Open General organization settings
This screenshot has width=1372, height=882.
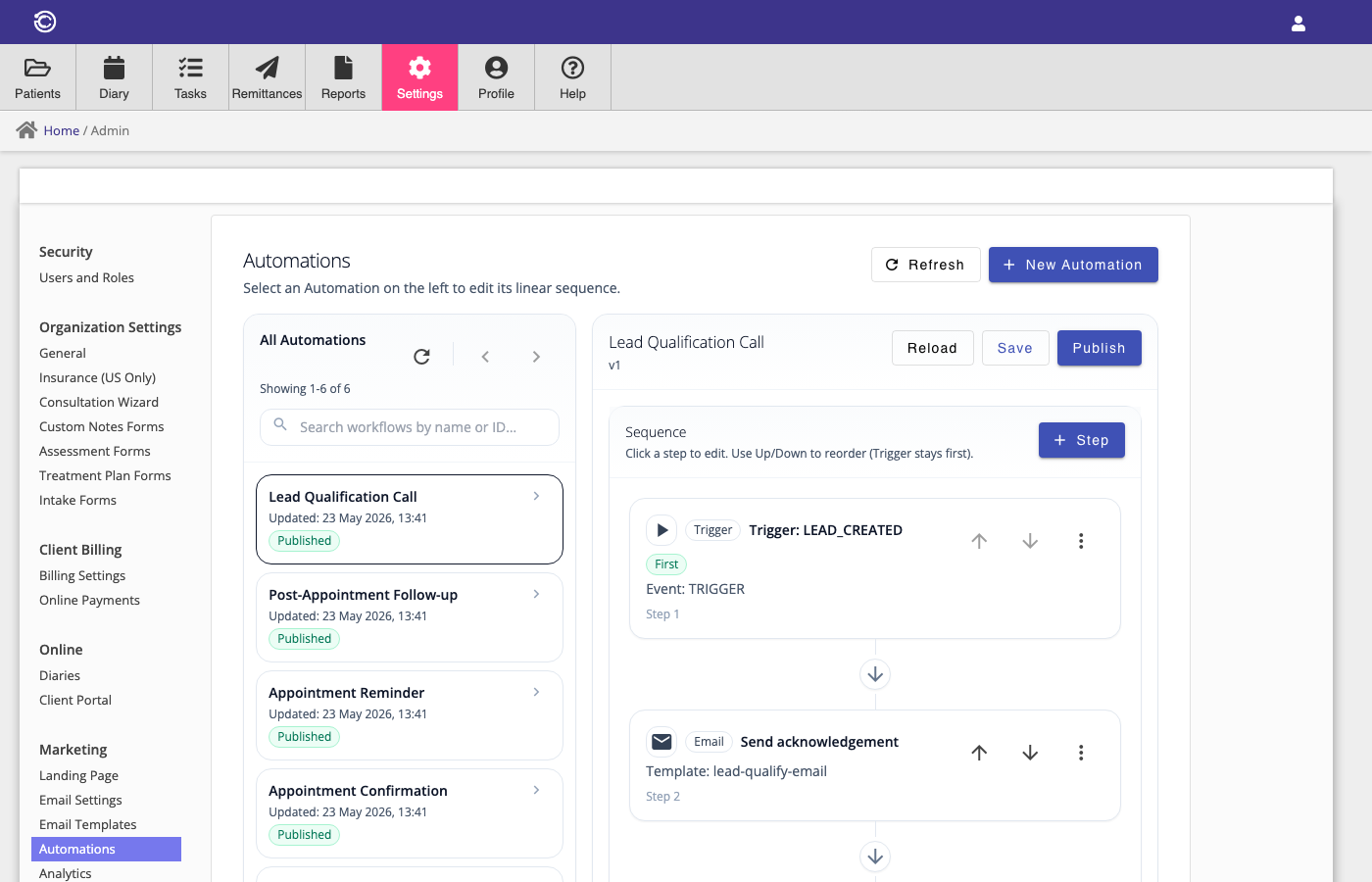coord(63,353)
